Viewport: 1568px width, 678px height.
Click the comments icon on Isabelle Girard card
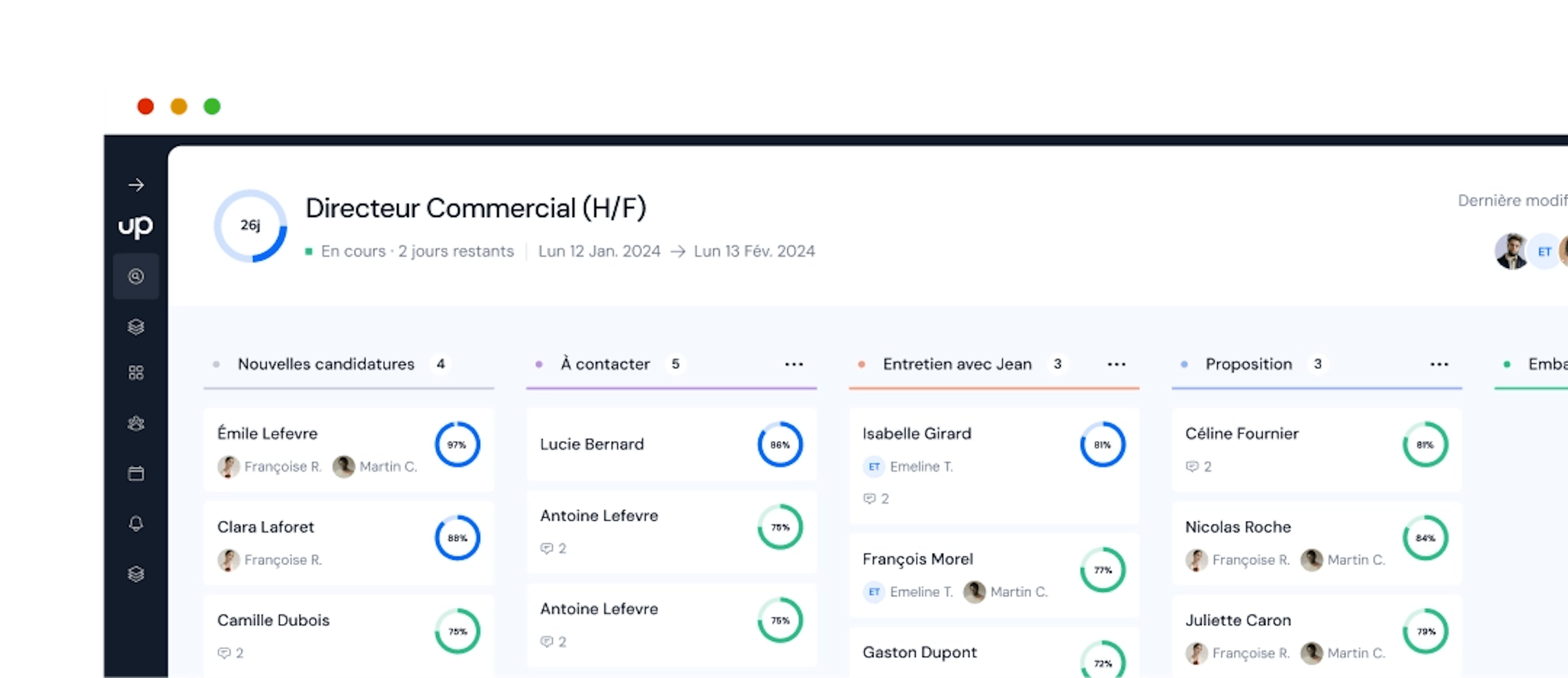pos(870,498)
